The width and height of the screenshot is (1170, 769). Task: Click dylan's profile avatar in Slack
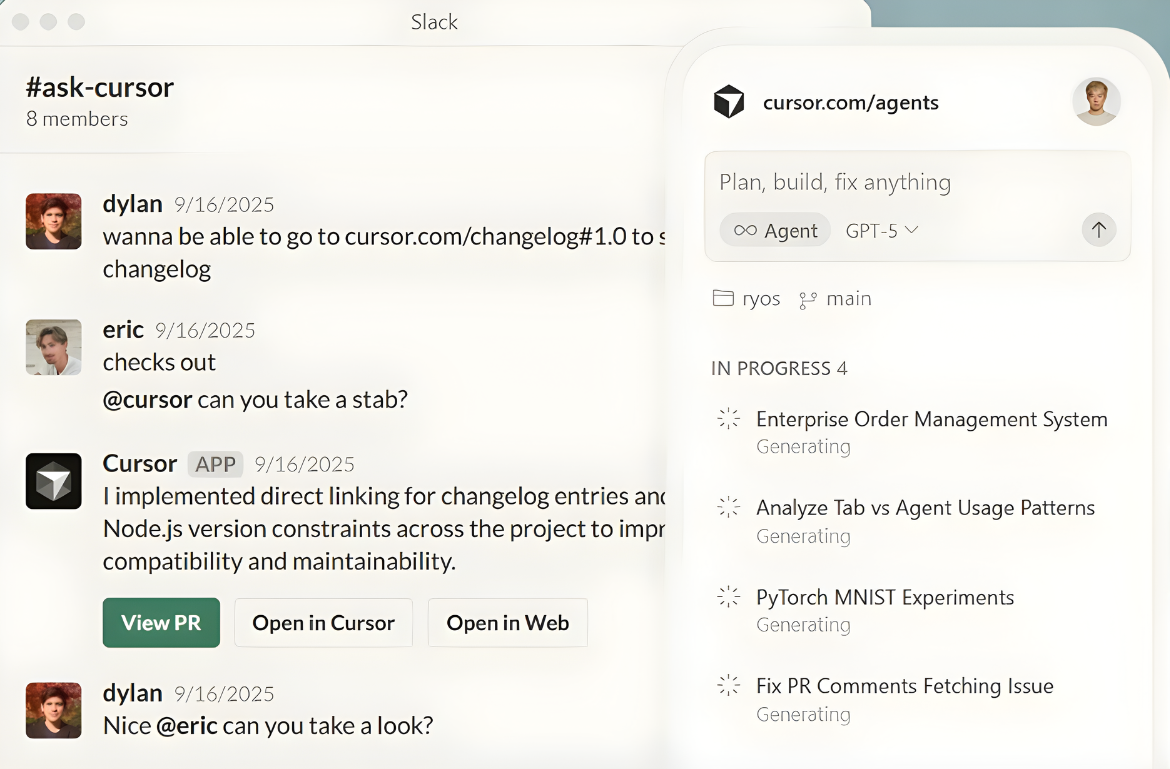pos(53,222)
